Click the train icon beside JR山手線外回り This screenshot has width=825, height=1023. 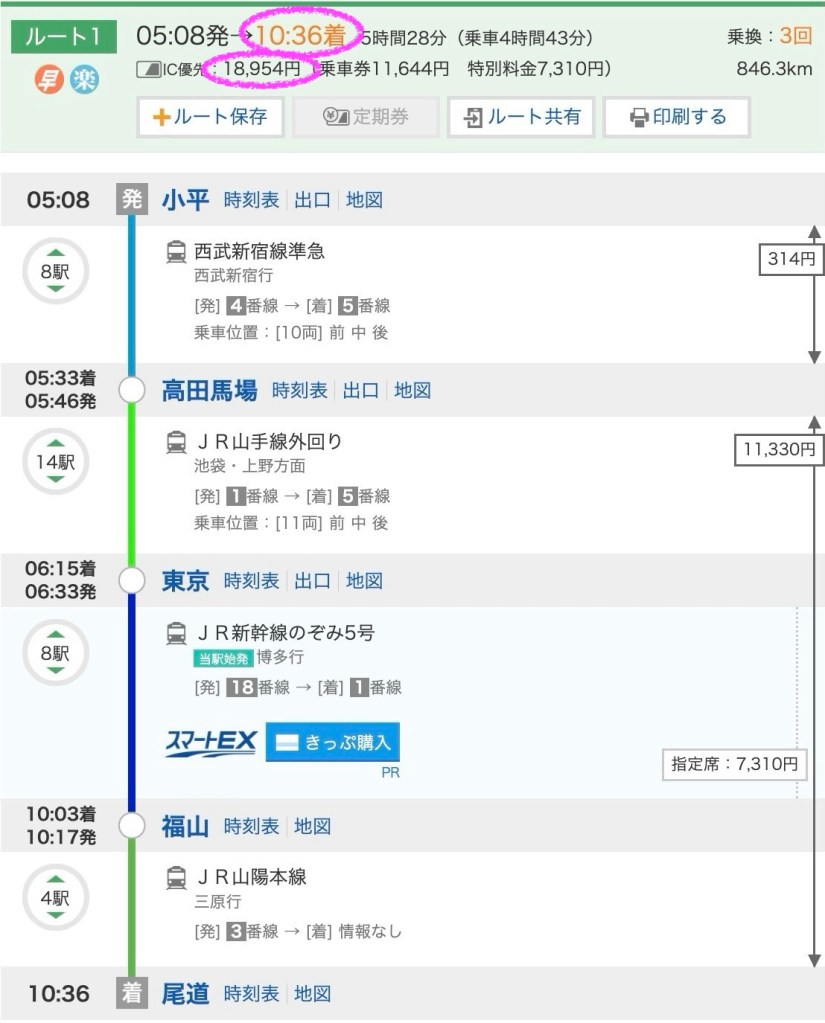[x=176, y=441]
